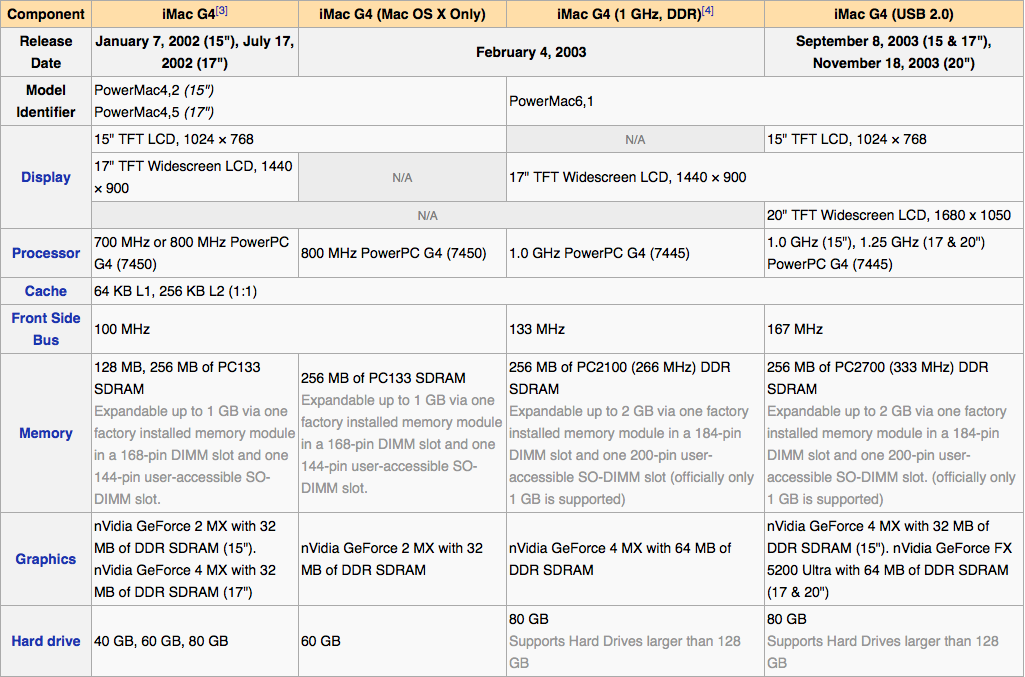Click citation [3] next to iMac G4
The image size is (1025, 677).
click(222, 10)
